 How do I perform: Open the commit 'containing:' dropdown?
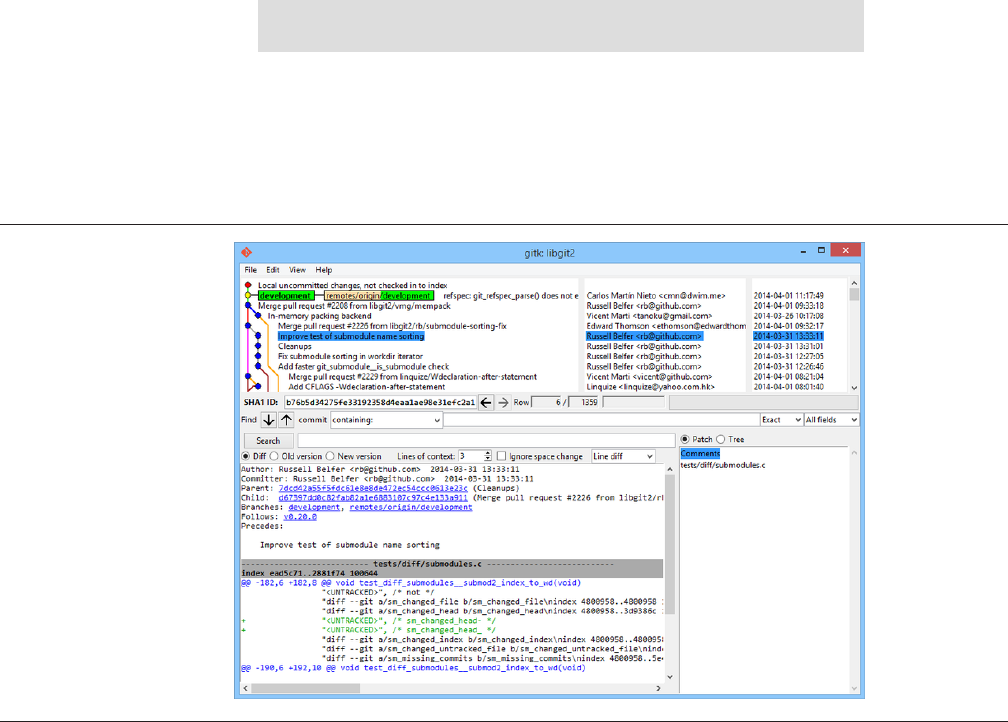[386, 420]
